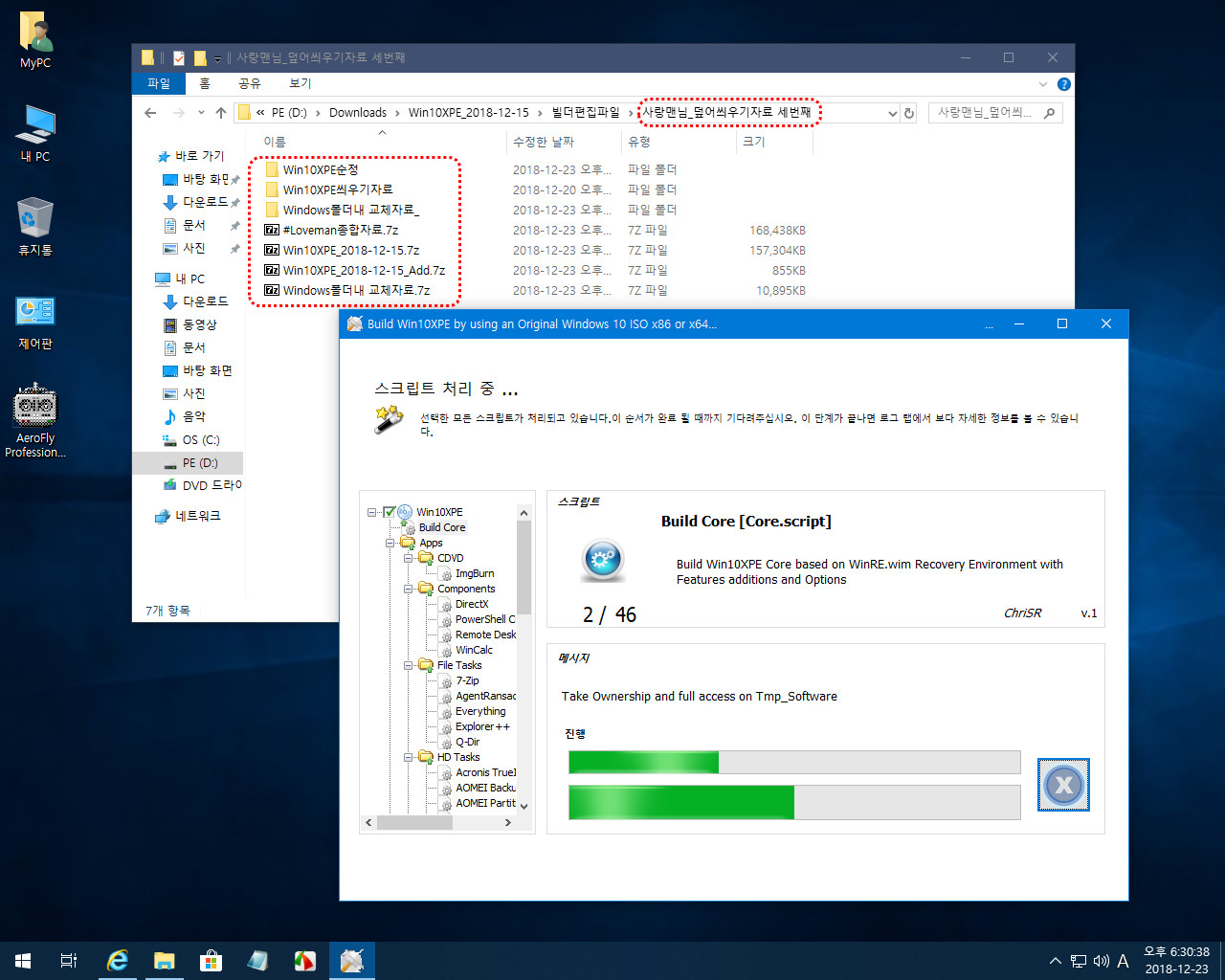Click the Explorer help question mark icon
Viewport: 1225px width, 980px height.
(1063, 84)
